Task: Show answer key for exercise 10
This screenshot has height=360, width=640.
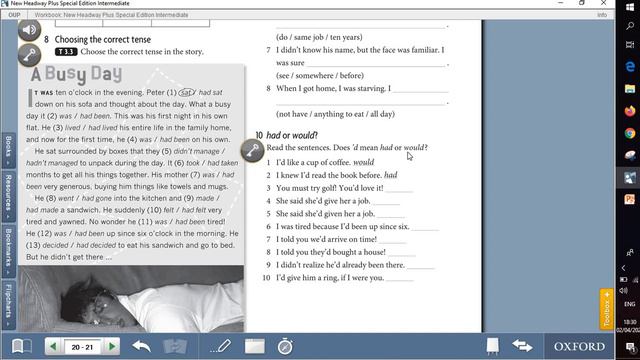Action: tap(252, 150)
